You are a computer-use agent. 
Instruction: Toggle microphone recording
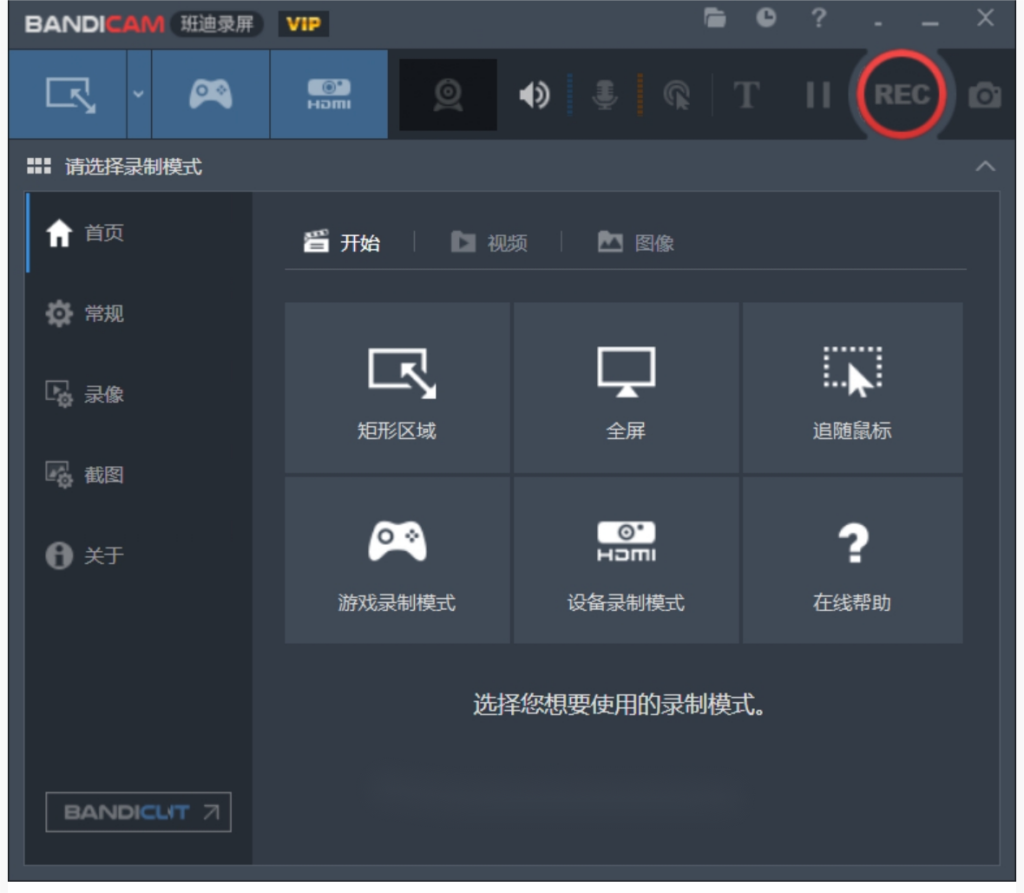pos(604,95)
